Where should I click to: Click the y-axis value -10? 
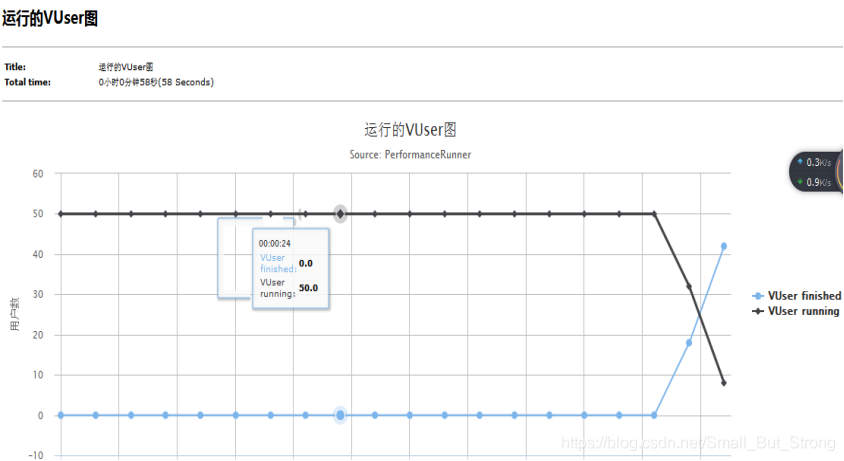click(x=36, y=455)
